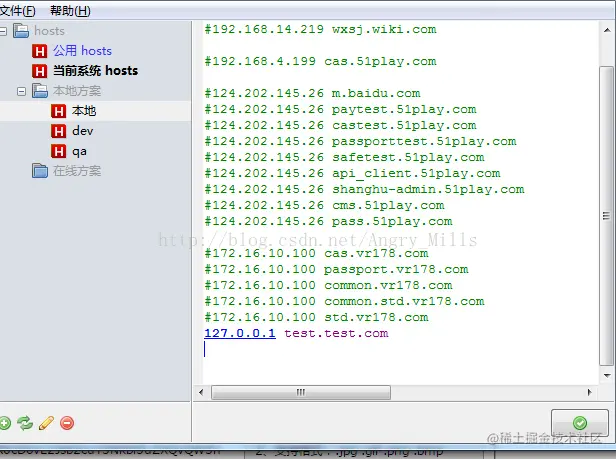Viewport: 616px width, 459px height.
Task: Click the cms.51play.com line
Action: pyautogui.click(x=324, y=205)
